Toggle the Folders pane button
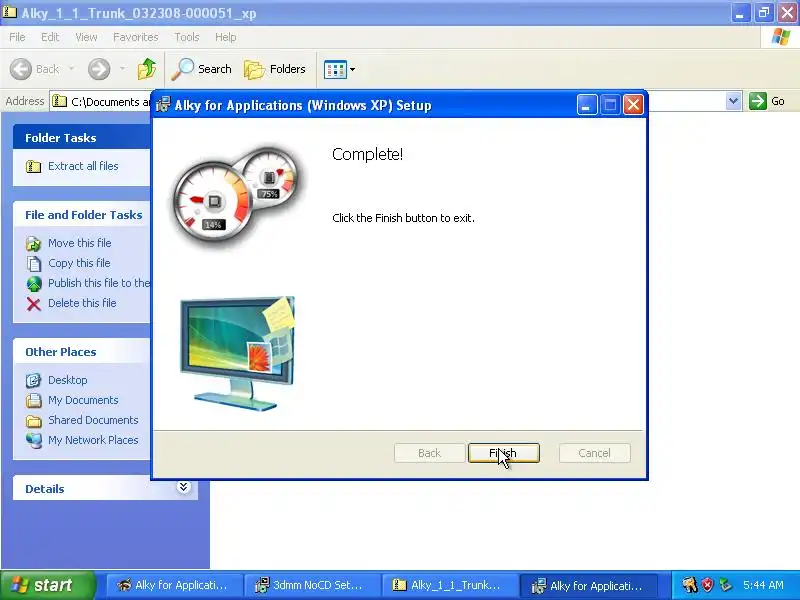 click(x=275, y=69)
